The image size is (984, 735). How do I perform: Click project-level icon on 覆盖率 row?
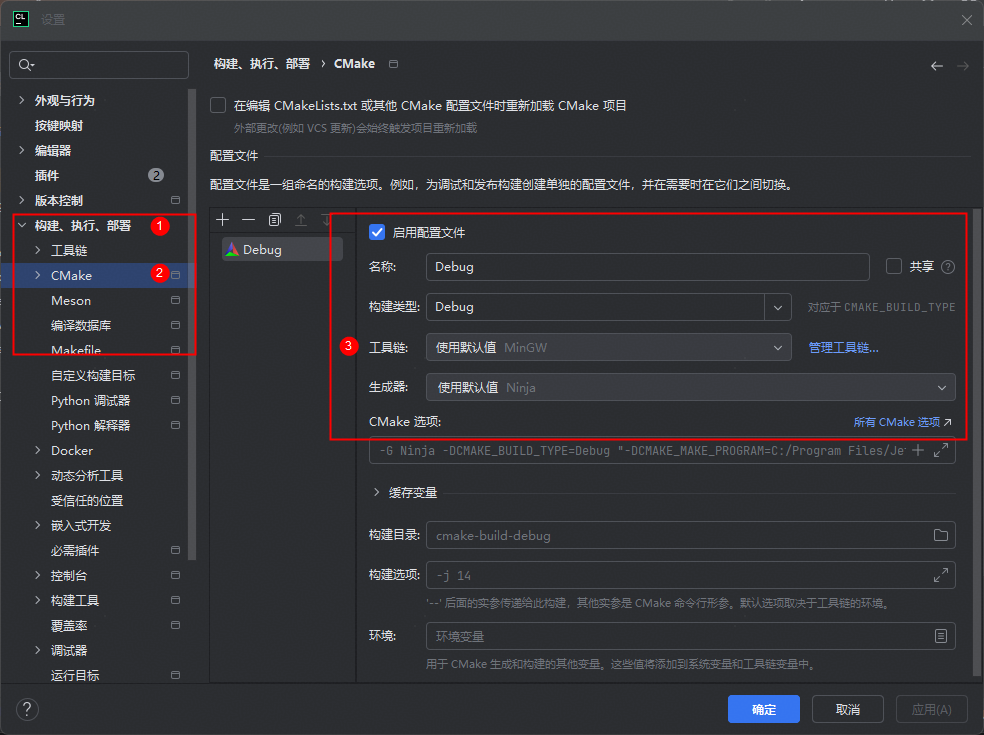[176, 625]
